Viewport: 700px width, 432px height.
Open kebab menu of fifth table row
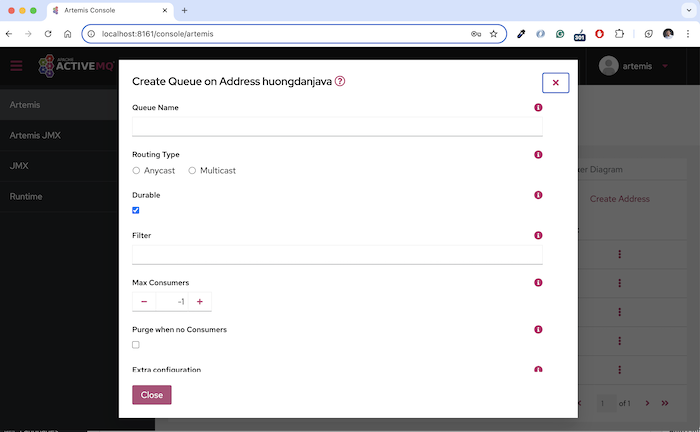(x=619, y=370)
